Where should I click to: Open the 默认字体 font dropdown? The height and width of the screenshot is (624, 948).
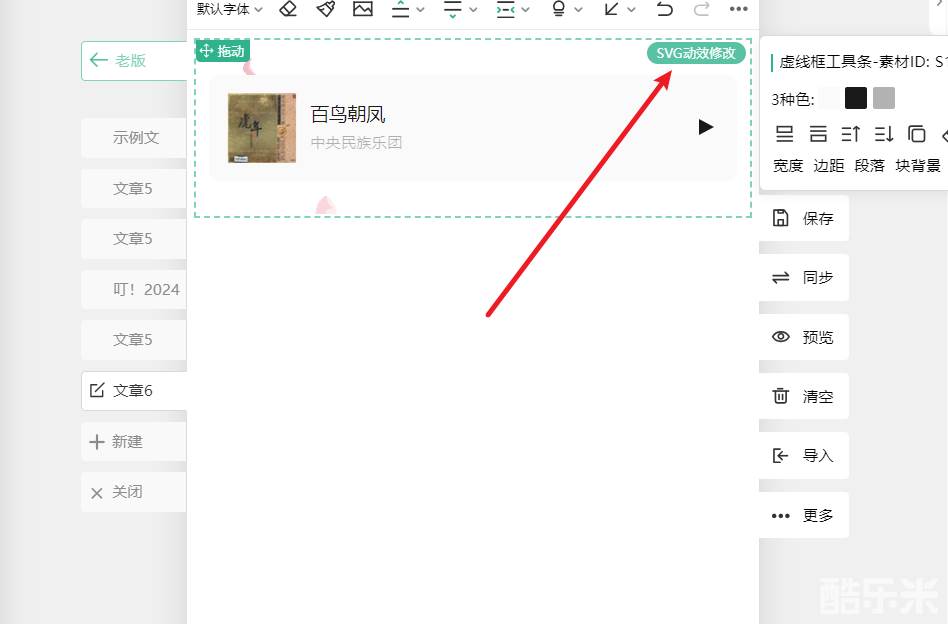tap(230, 9)
